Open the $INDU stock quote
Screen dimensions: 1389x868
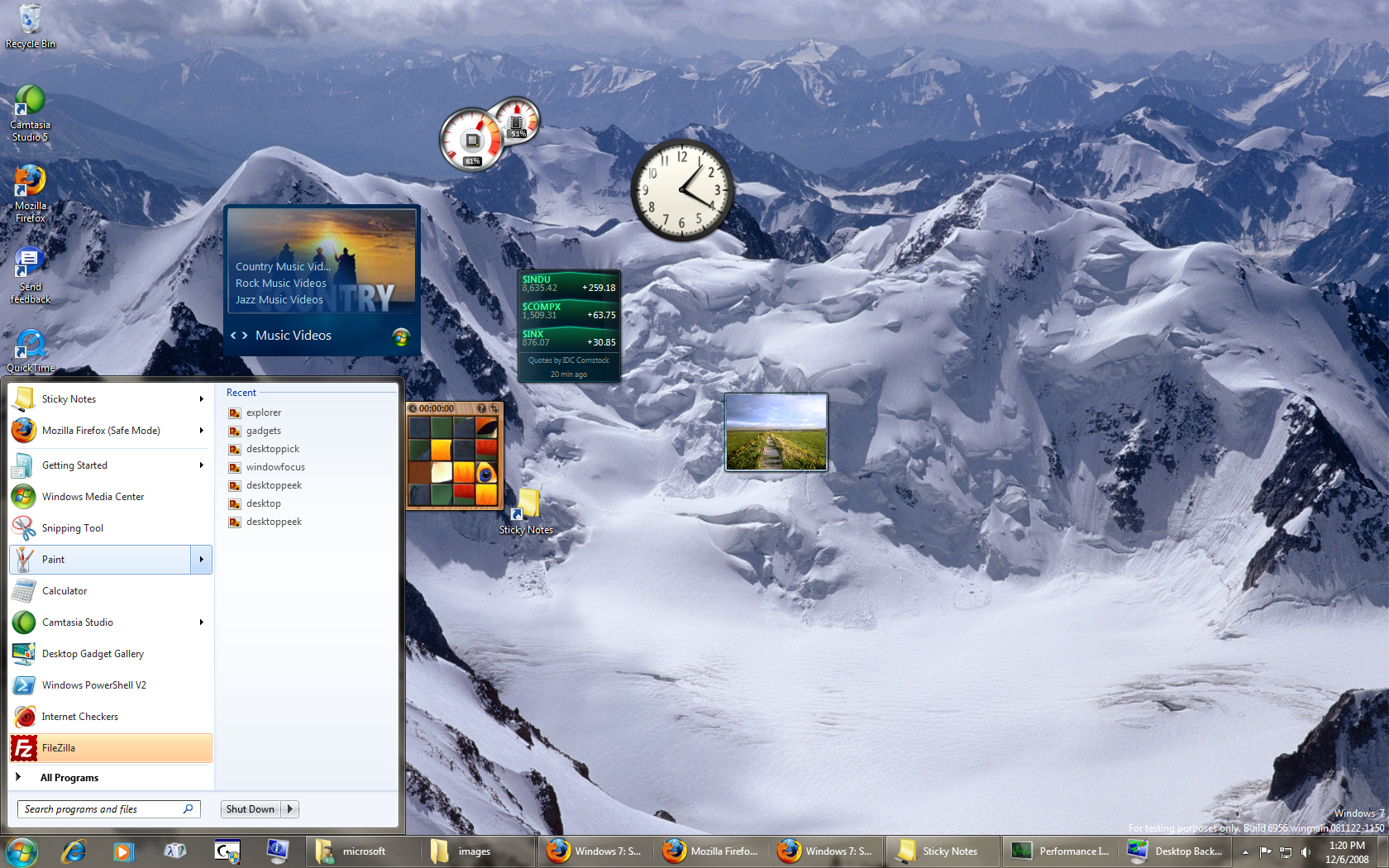coord(569,284)
